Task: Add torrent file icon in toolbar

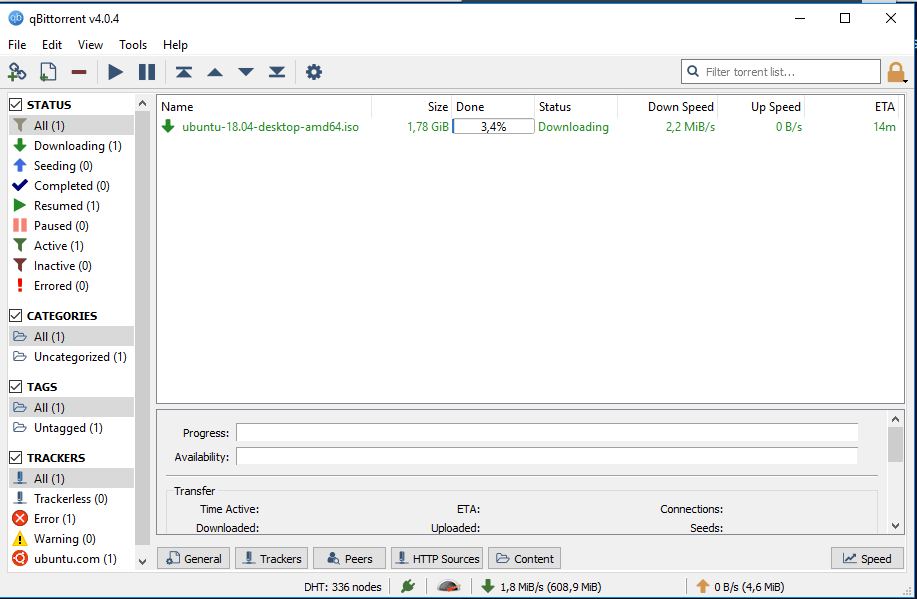Action: [x=48, y=72]
